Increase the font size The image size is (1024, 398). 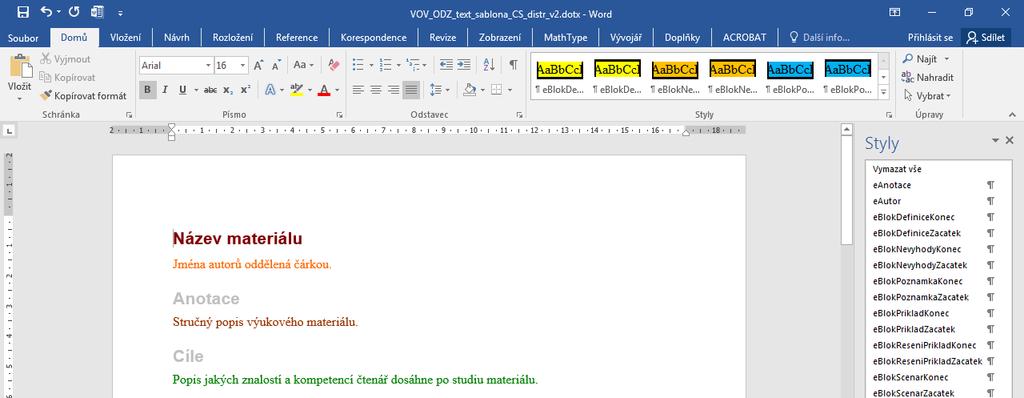(259, 65)
